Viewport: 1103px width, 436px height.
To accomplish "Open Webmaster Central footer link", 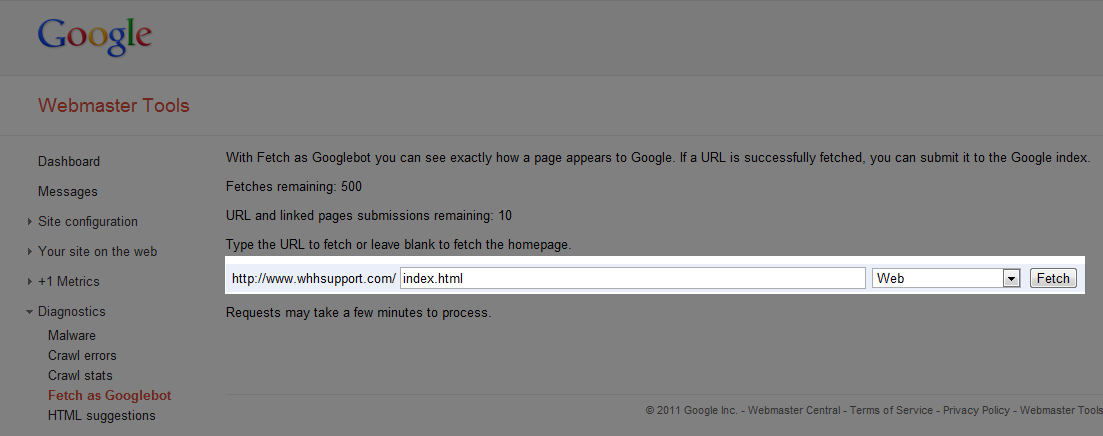I will (x=795, y=410).
